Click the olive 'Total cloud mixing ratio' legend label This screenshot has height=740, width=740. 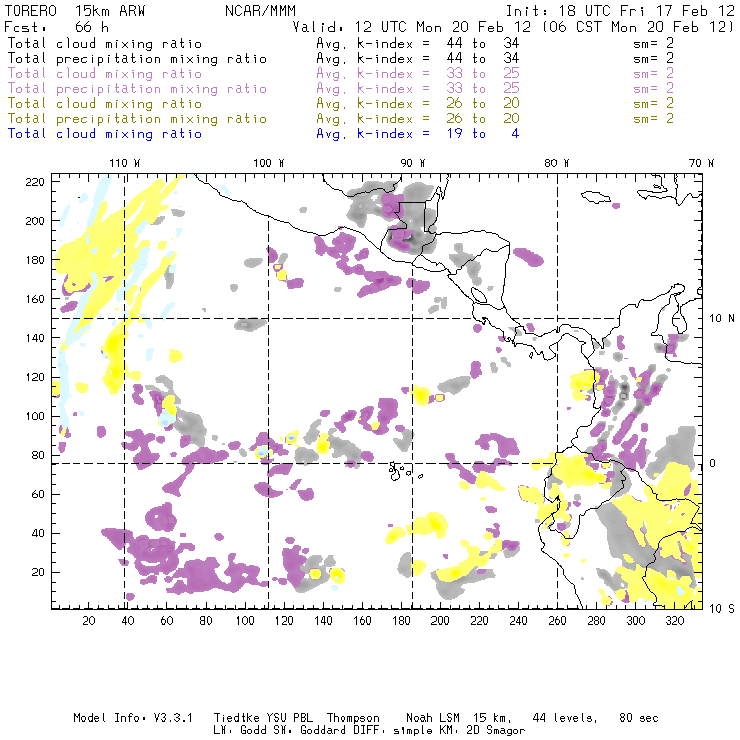(105, 104)
